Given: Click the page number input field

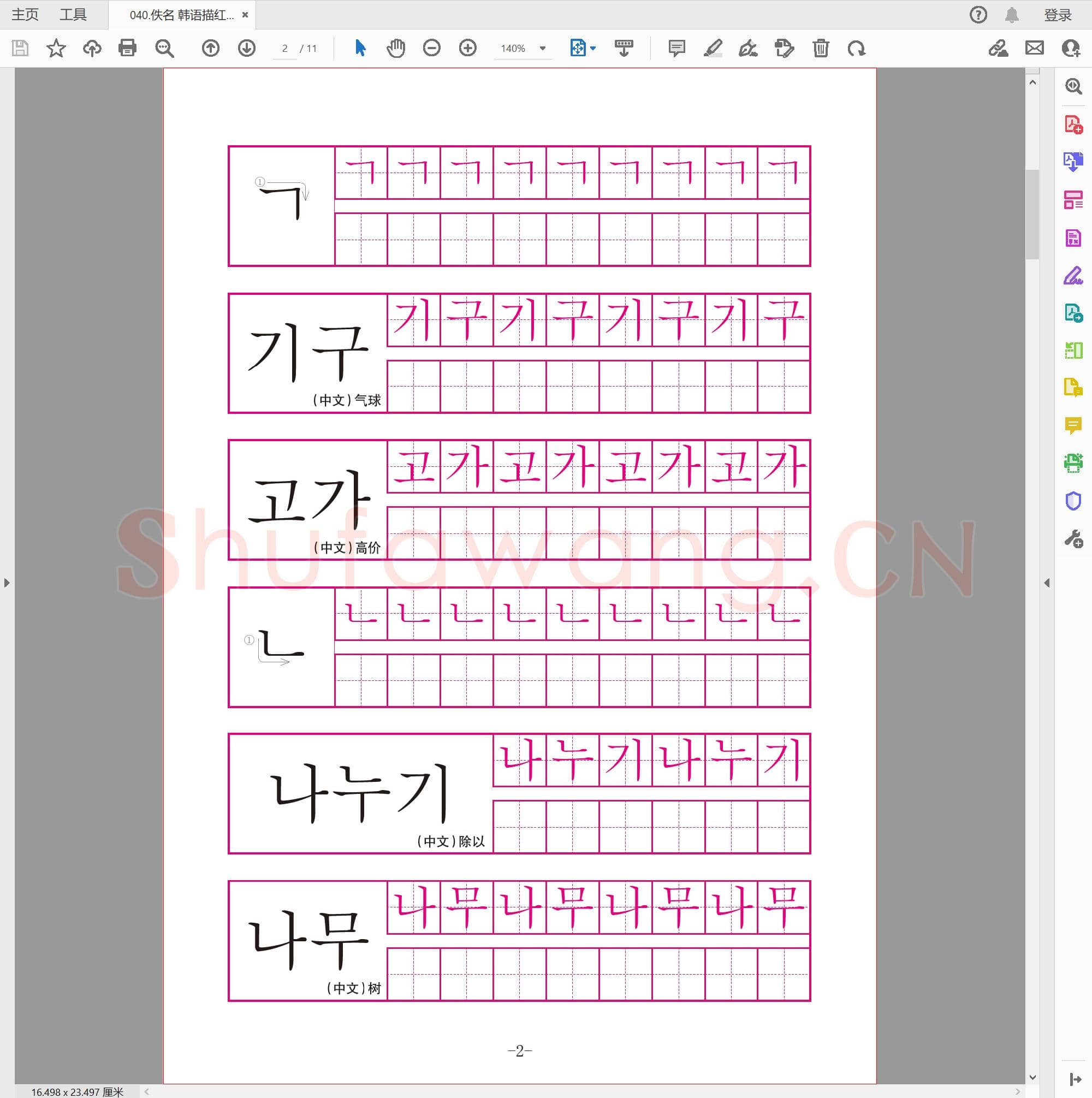Looking at the screenshot, I should point(286,48).
